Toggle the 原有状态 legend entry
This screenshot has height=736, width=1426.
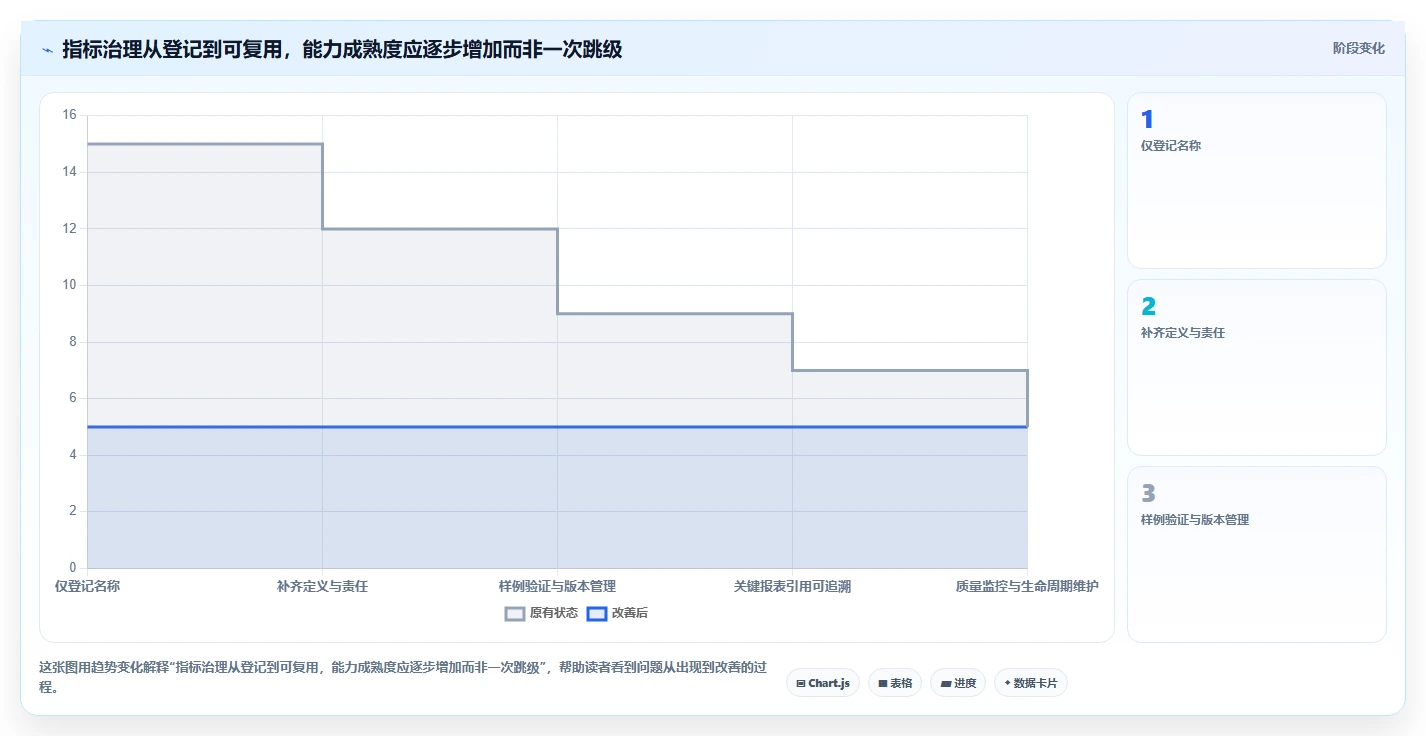pyautogui.click(x=541, y=613)
